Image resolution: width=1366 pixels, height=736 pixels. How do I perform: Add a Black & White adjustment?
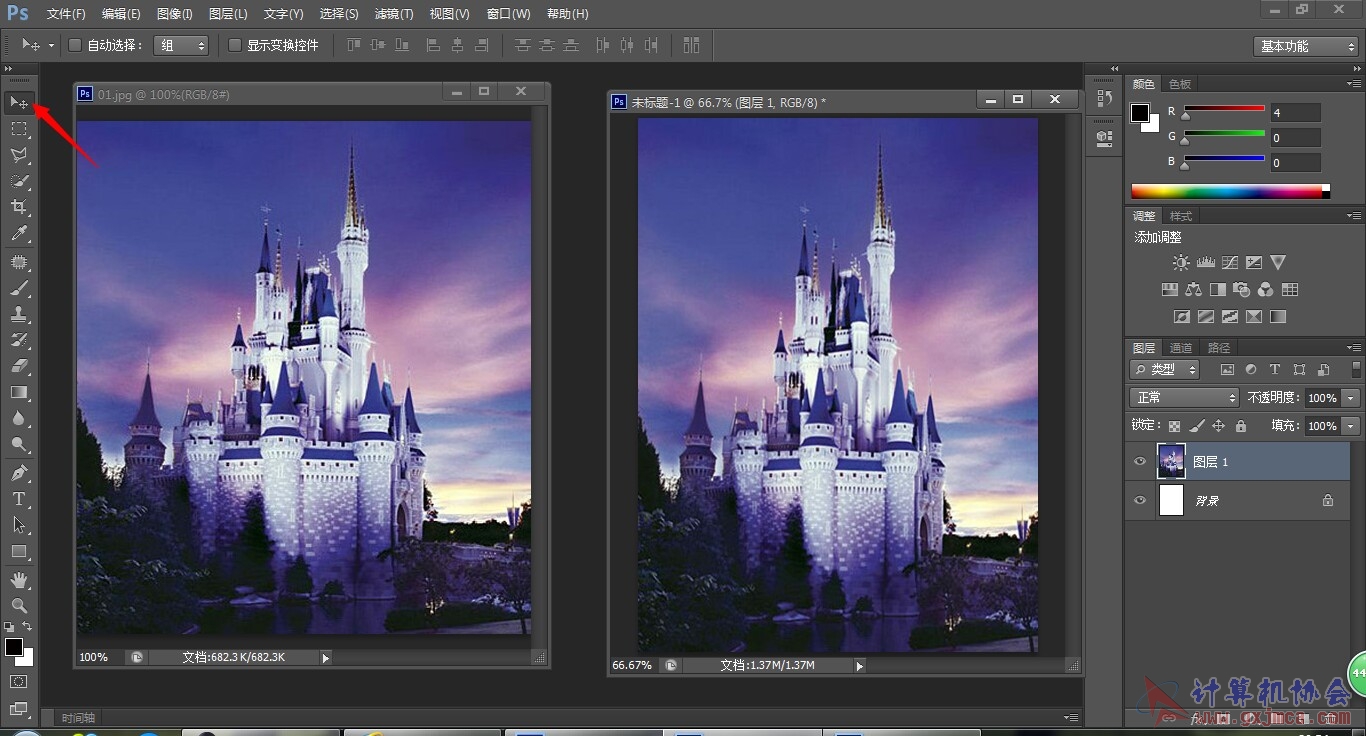pos(1217,289)
